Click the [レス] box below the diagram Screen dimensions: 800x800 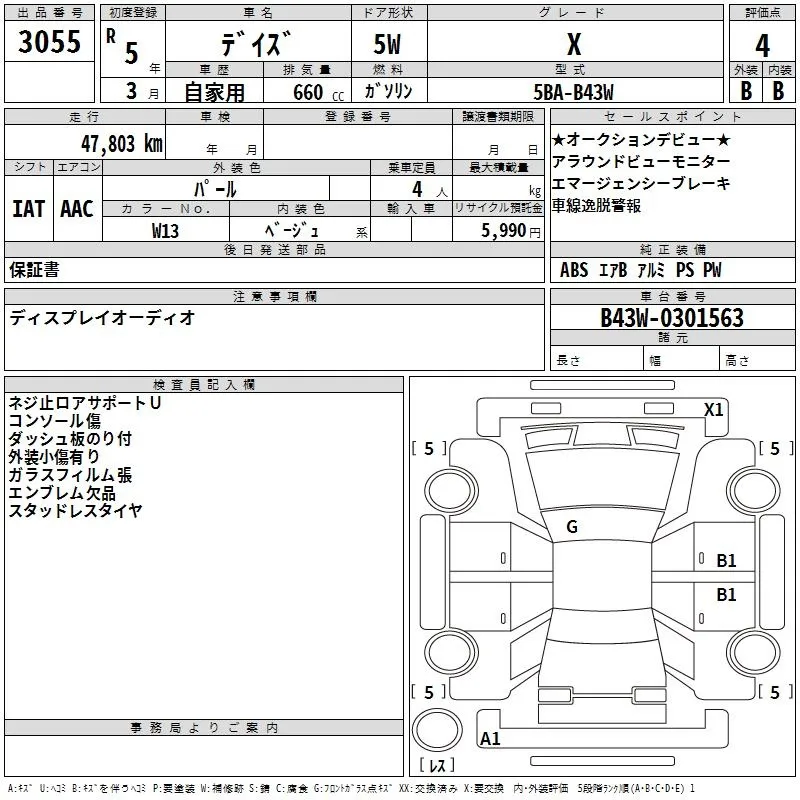coord(437,767)
